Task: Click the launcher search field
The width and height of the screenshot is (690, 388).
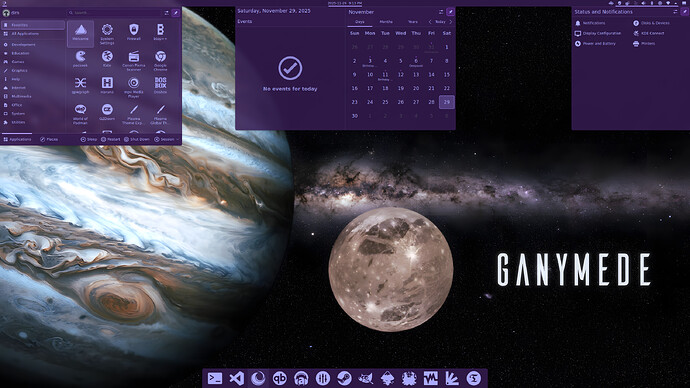Action: pyautogui.click(x=114, y=13)
